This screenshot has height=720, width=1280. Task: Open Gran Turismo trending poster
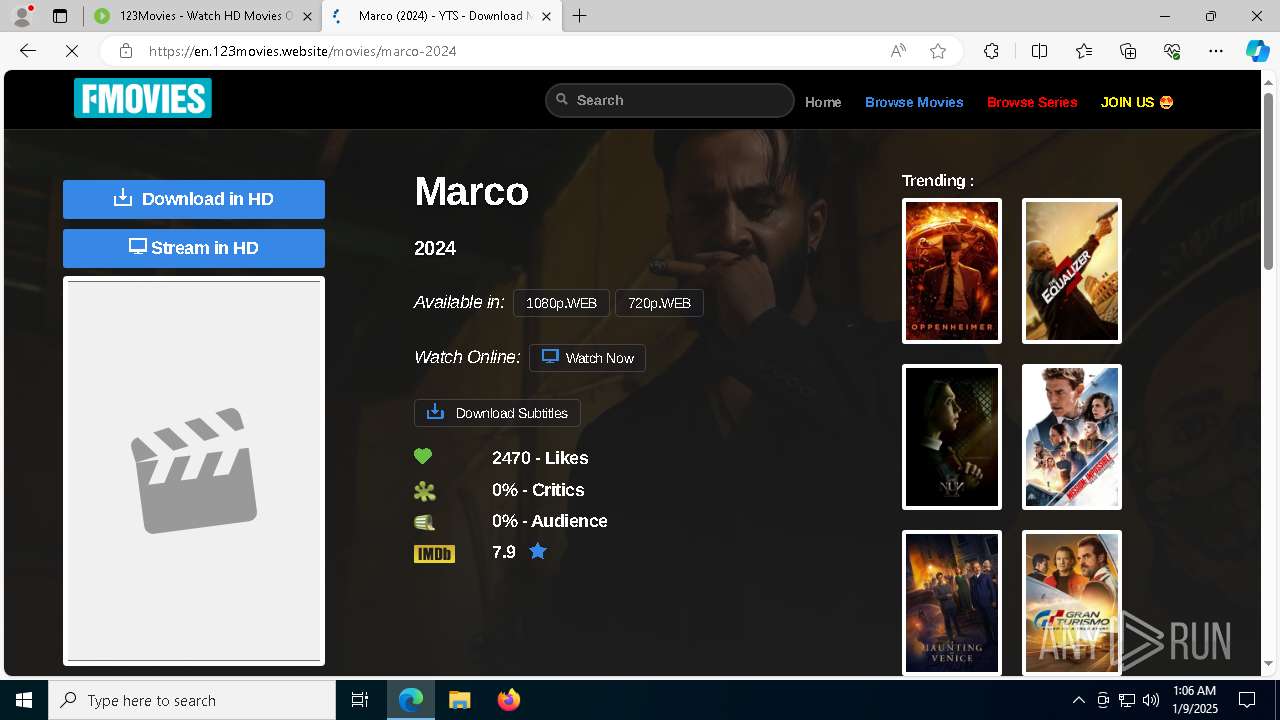1072,603
